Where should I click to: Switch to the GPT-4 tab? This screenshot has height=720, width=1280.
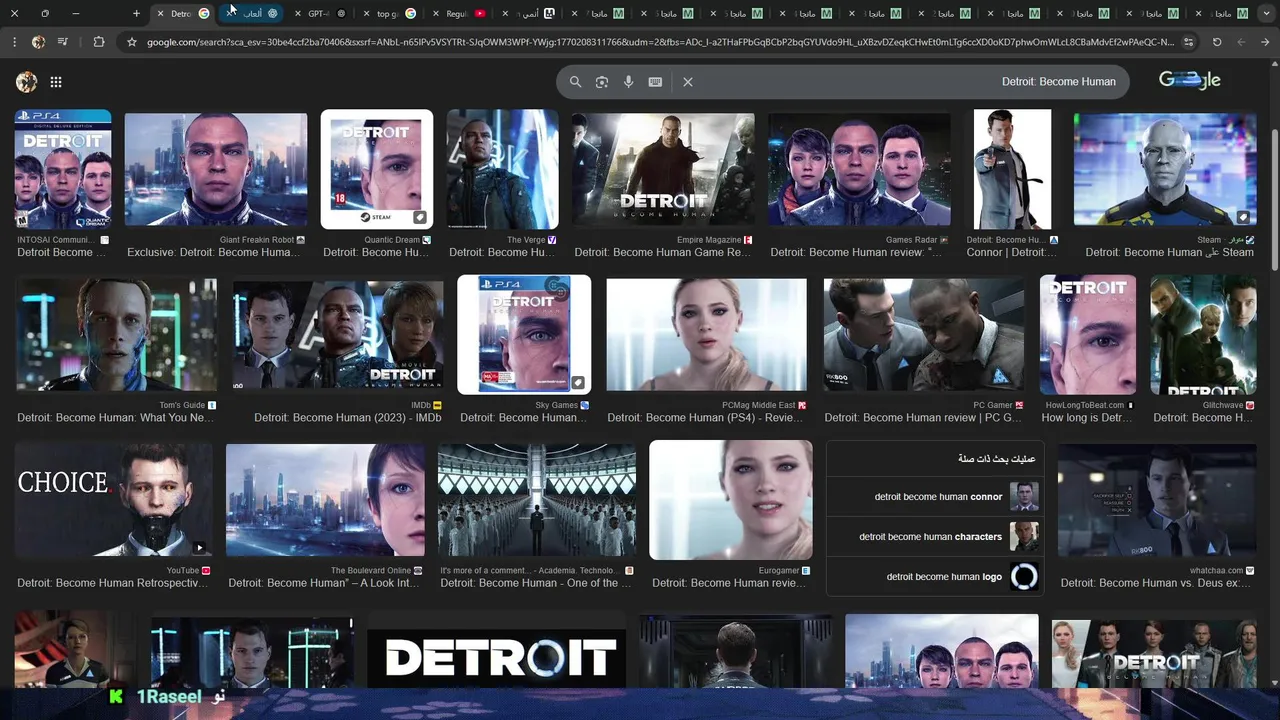(321, 14)
